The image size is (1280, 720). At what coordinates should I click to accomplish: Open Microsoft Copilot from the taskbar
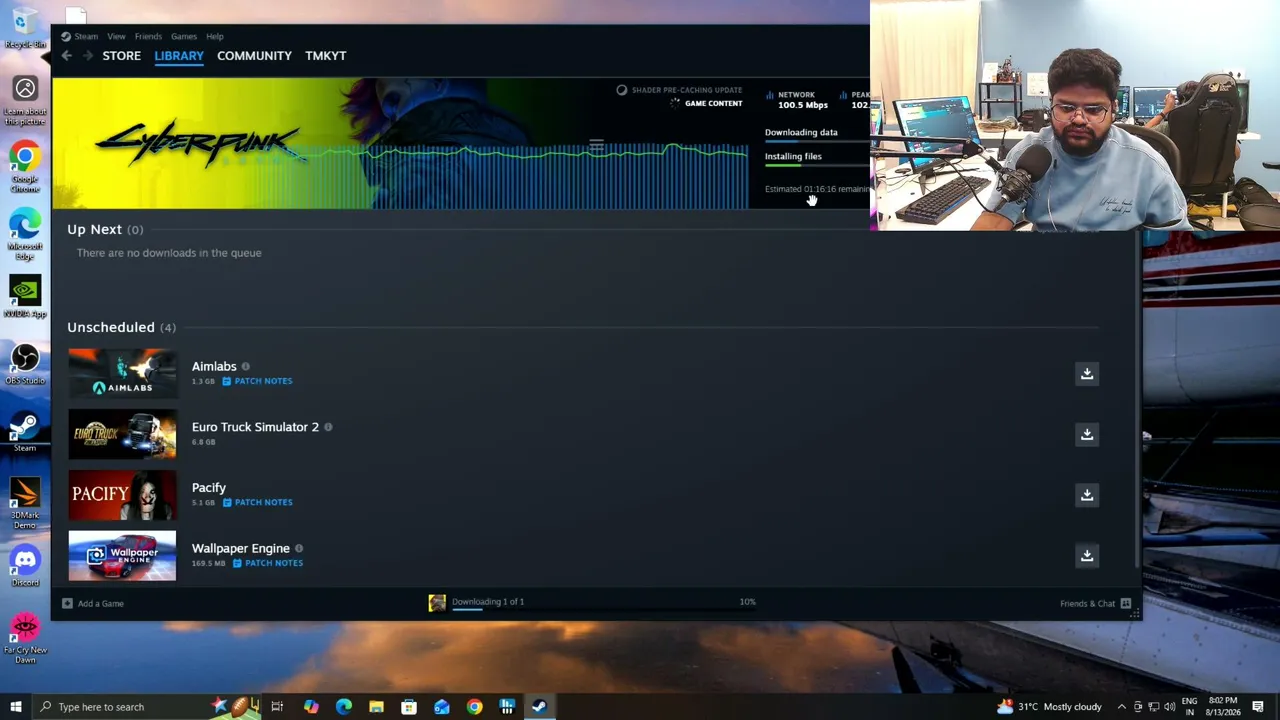point(311,707)
